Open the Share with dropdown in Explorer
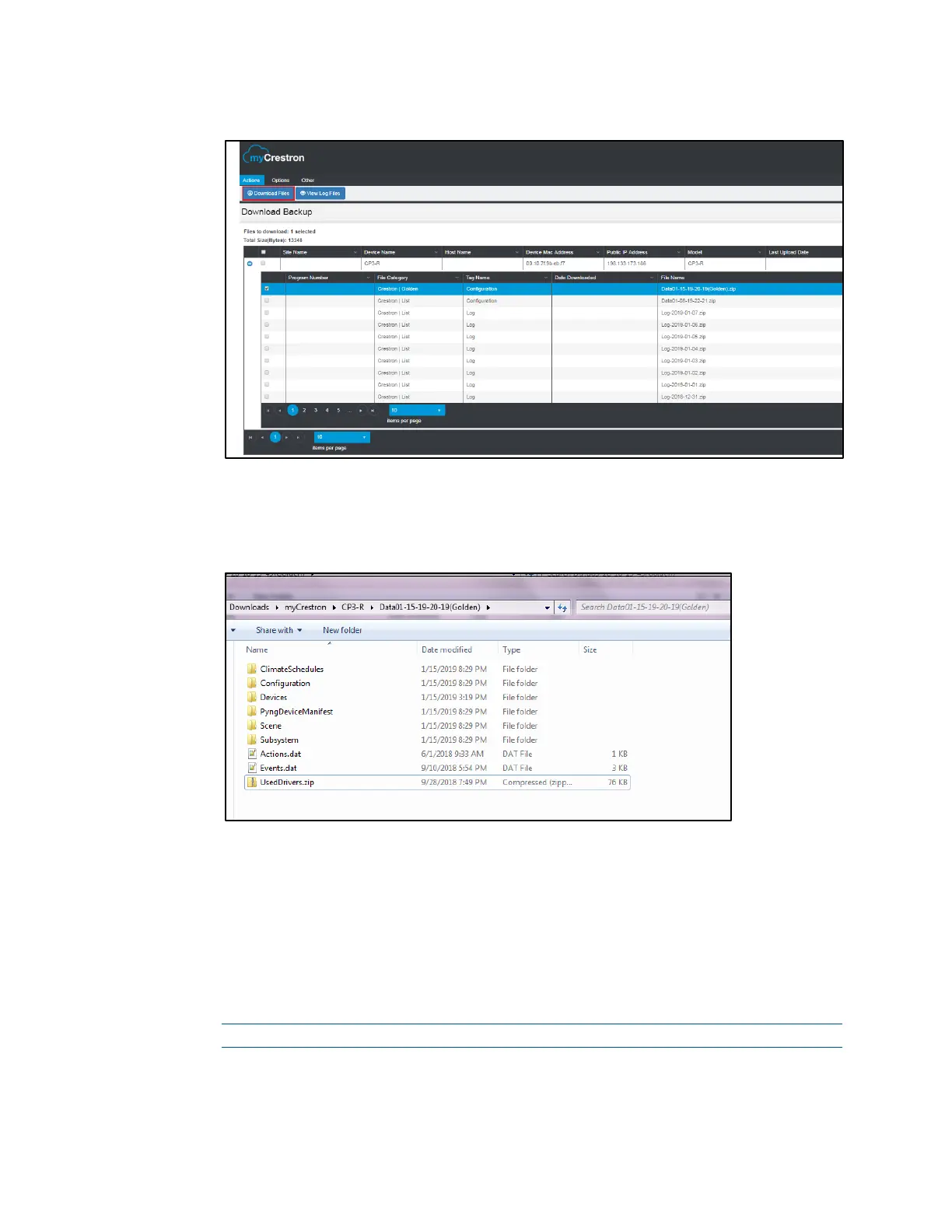Image resolution: width=952 pixels, height=1232 pixels. pyautogui.click(x=278, y=630)
